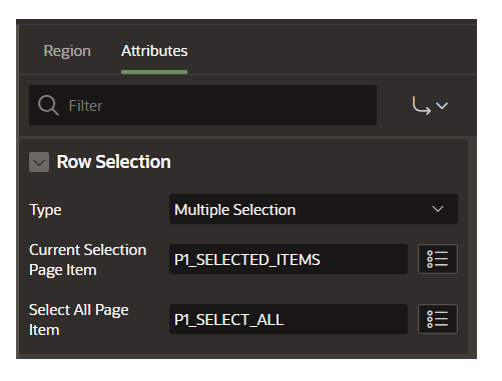This screenshot has height=381, width=502.
Task: Collapse the Row Selection section
Action: click(x=39, y=162)
